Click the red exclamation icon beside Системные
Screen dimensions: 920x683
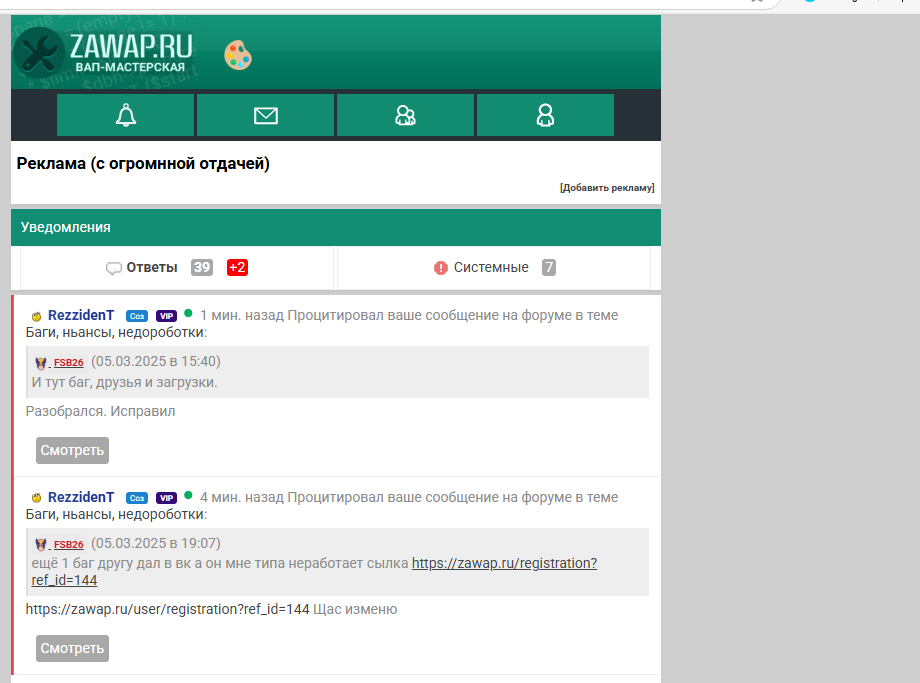[x=441, y=268]
